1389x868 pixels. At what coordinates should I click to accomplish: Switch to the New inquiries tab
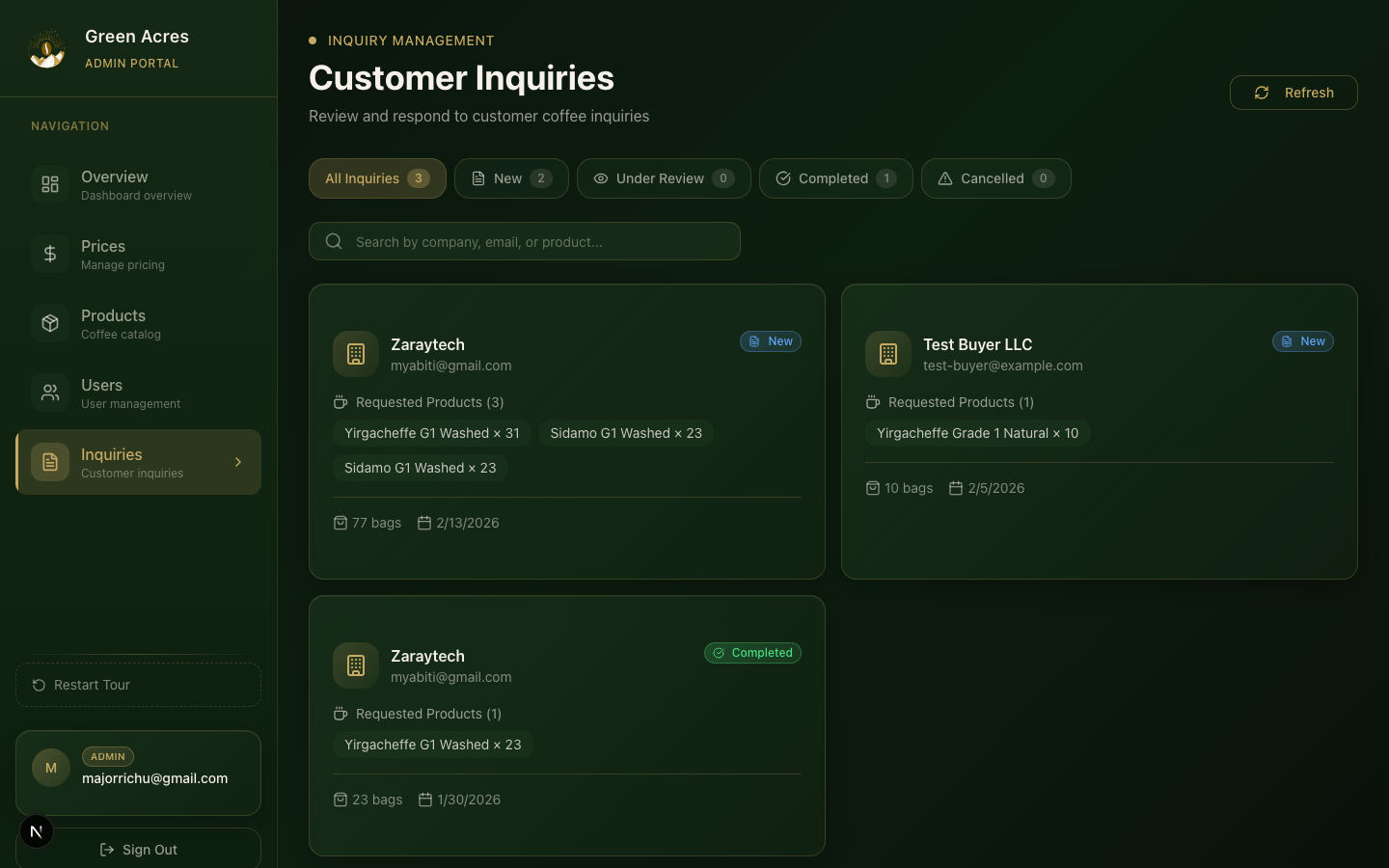(x=511, y=178)
